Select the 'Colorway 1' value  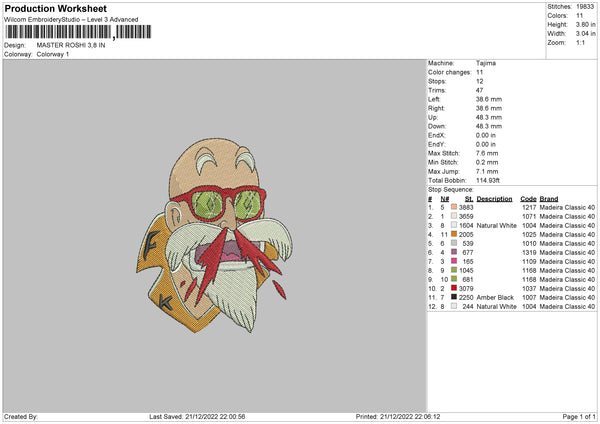53,54
